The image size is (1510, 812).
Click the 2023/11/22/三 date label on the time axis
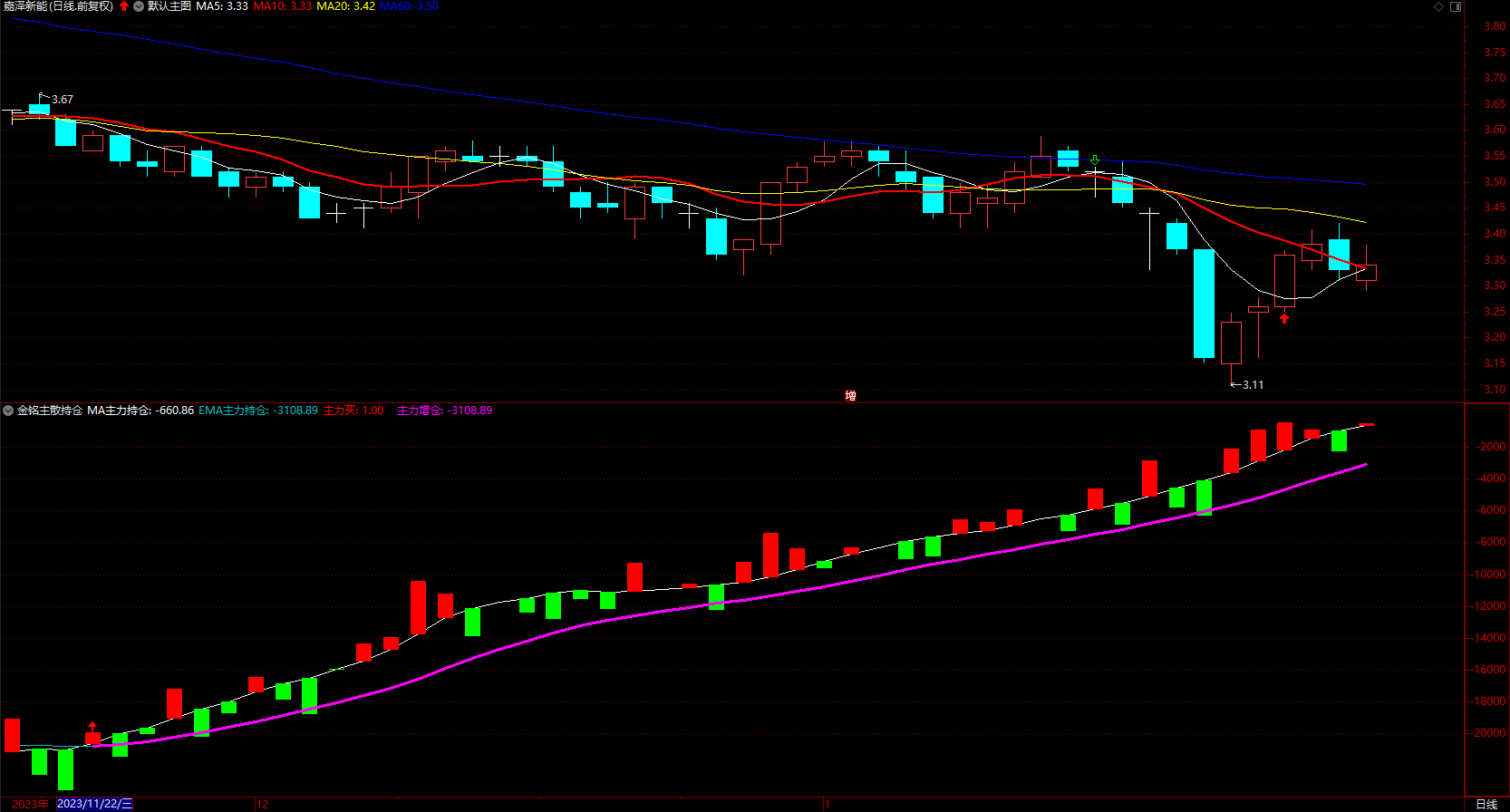pos(94,804)
